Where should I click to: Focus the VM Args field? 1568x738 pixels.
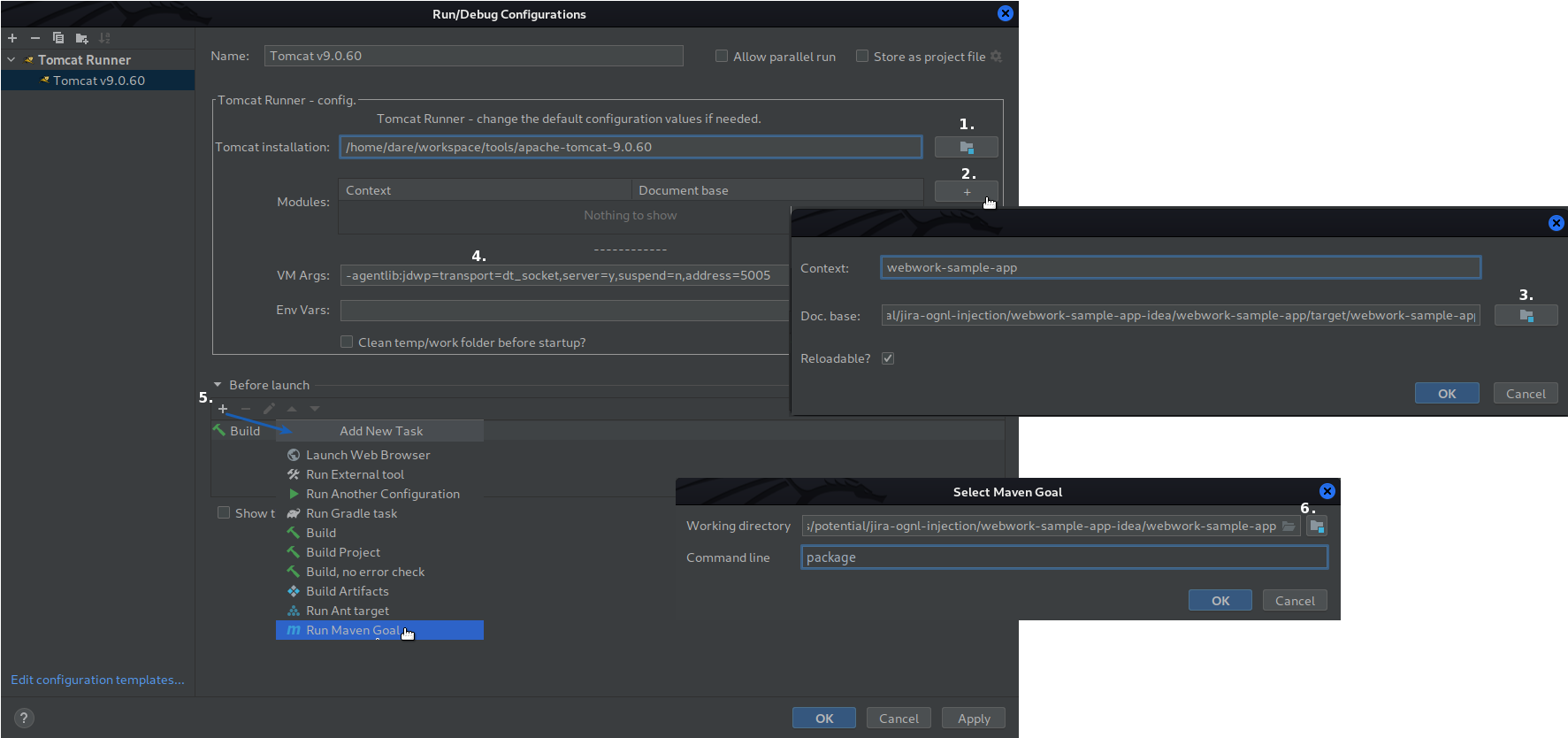click(x=564, y=275)
